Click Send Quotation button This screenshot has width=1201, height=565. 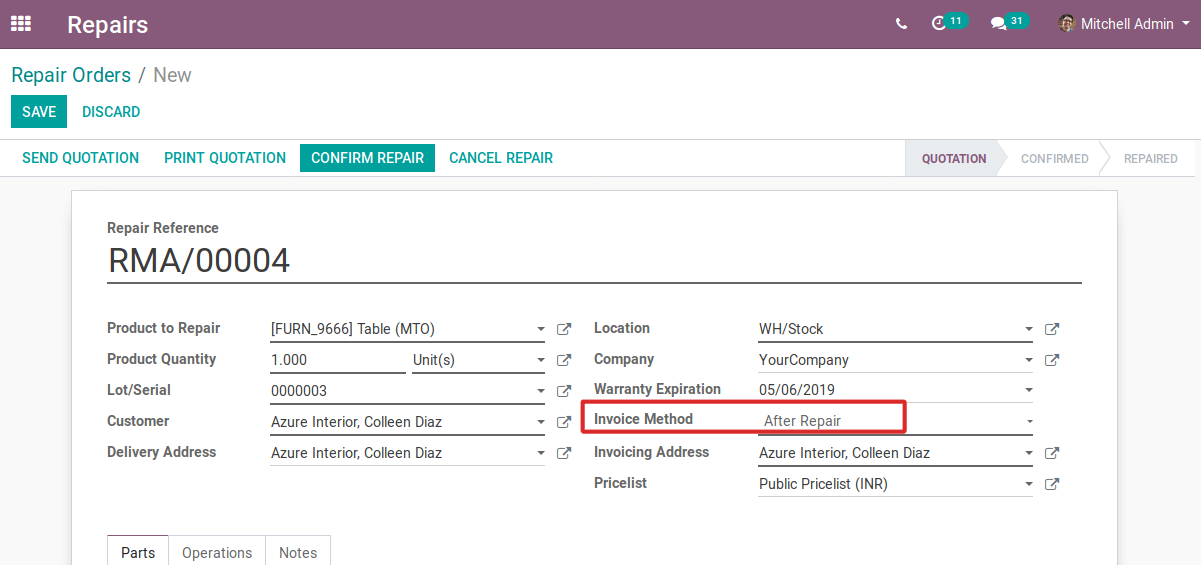81,158
